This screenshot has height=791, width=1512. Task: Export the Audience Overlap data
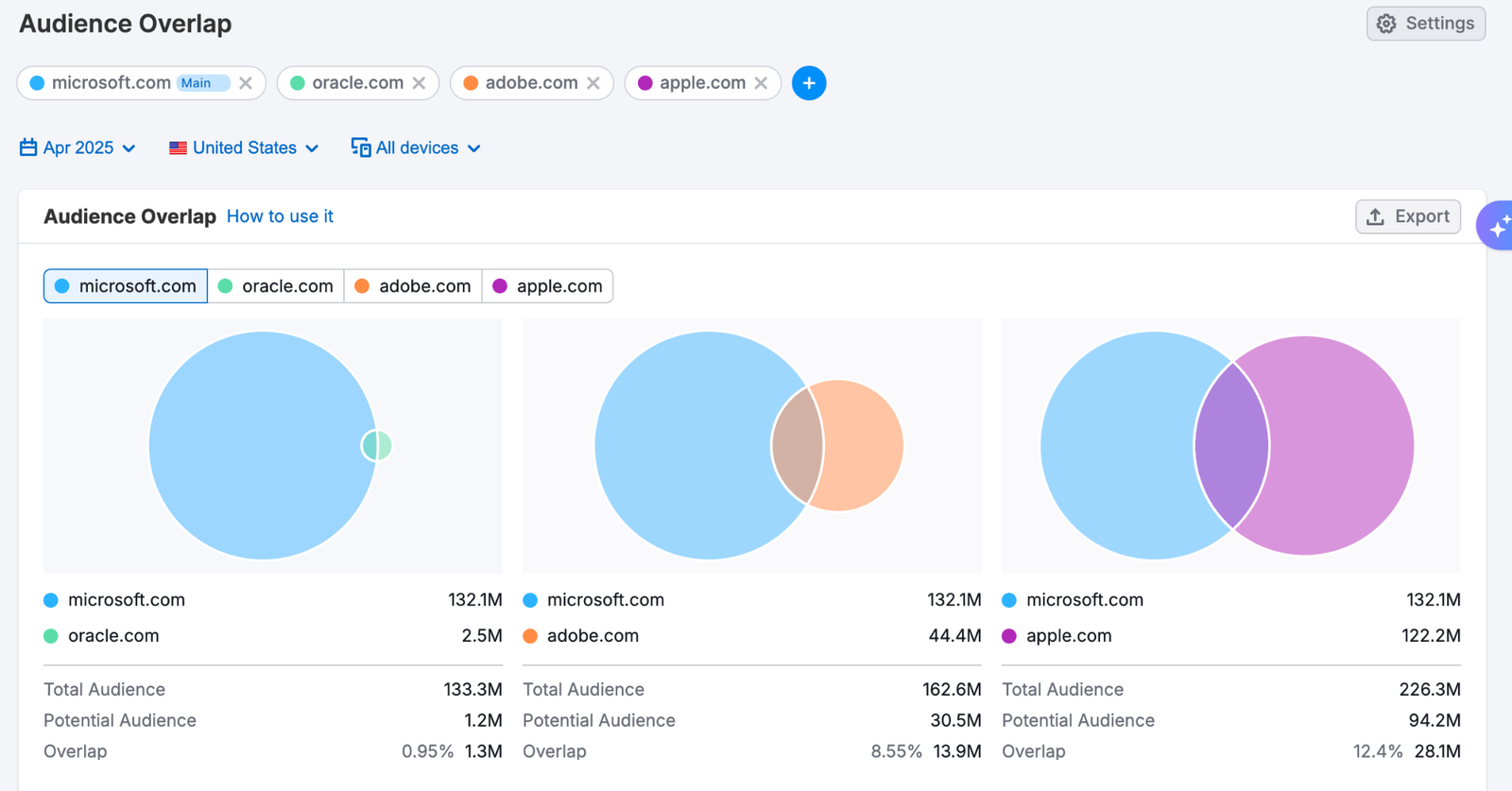pyautogui.click(x=1408, y=216)
